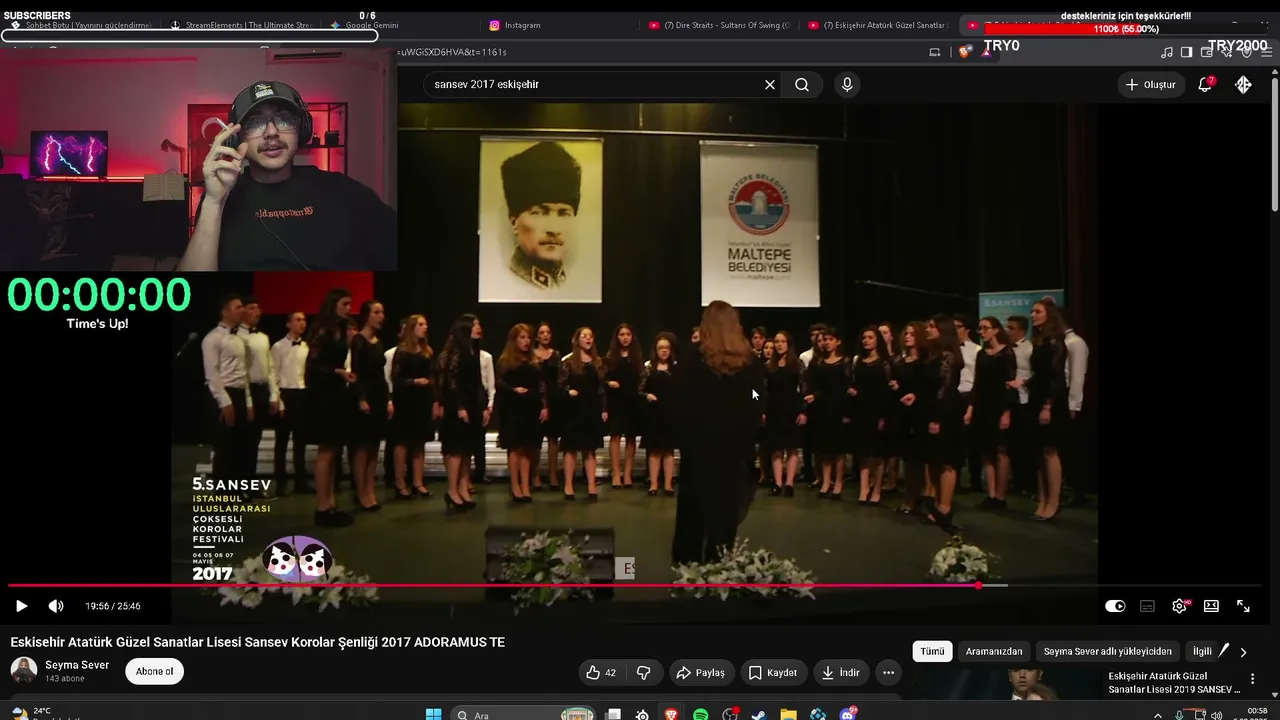Start voice search with microphone
This screenshot has height=720, width=1280.
click(x=847, y=85)
